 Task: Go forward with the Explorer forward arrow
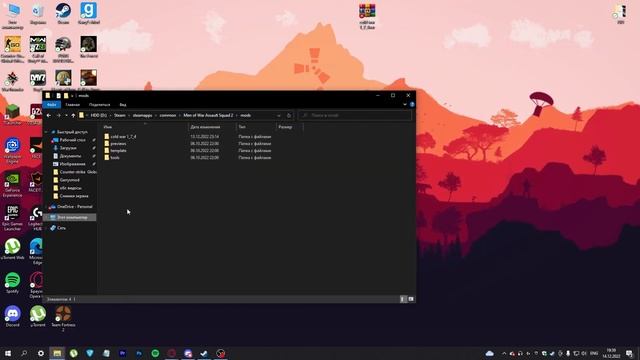point(58,116)
